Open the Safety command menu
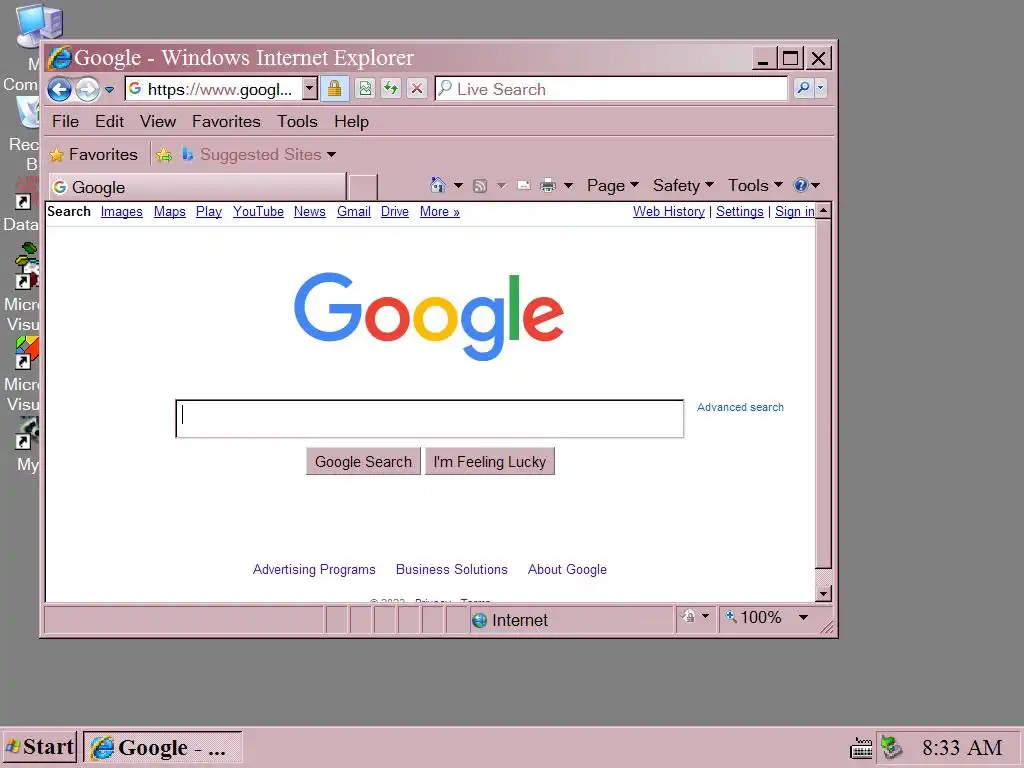The height and width of the screenshot is (768, 1024). 683,186
